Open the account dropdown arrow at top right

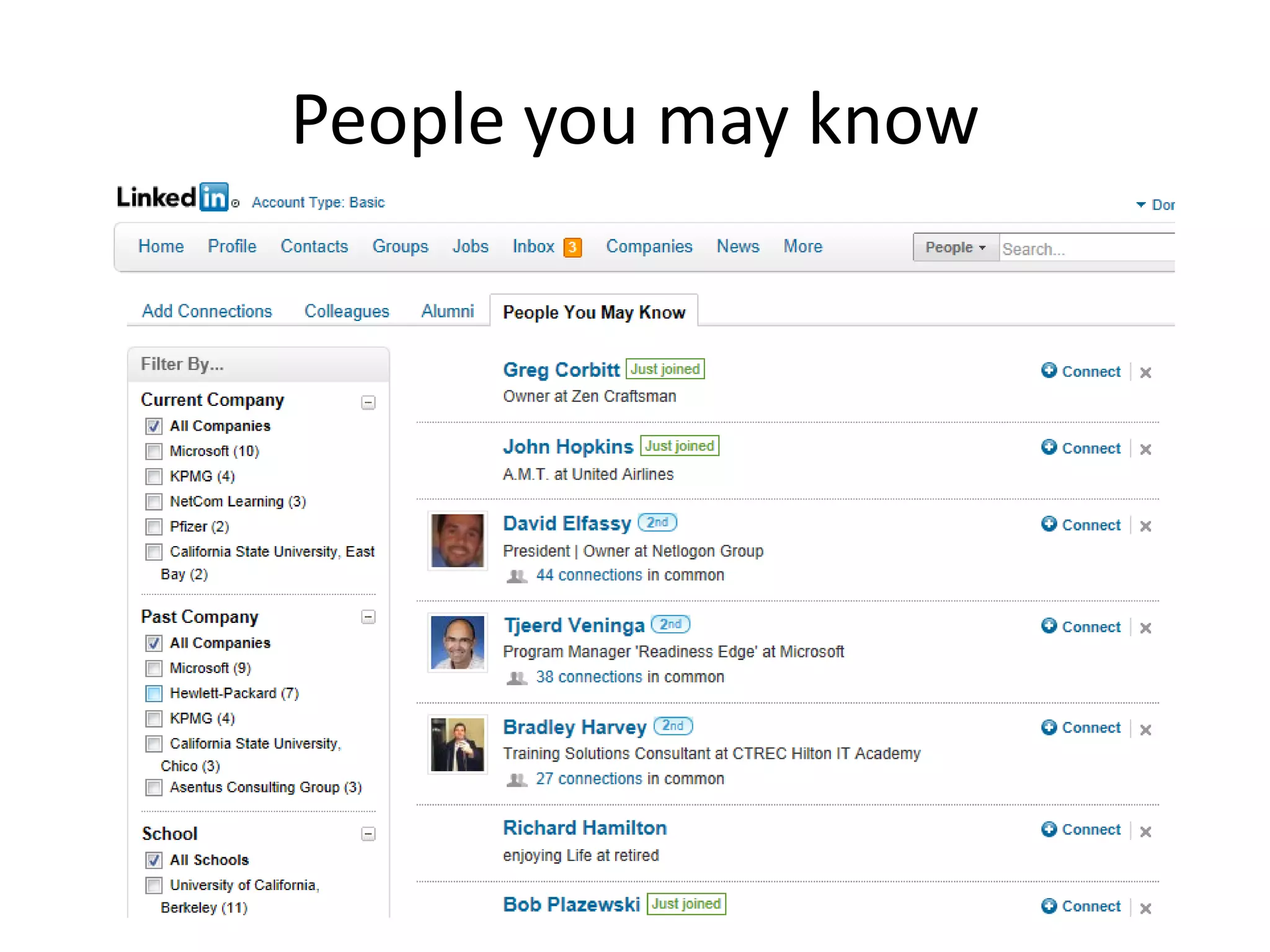tap(1140, 205)
